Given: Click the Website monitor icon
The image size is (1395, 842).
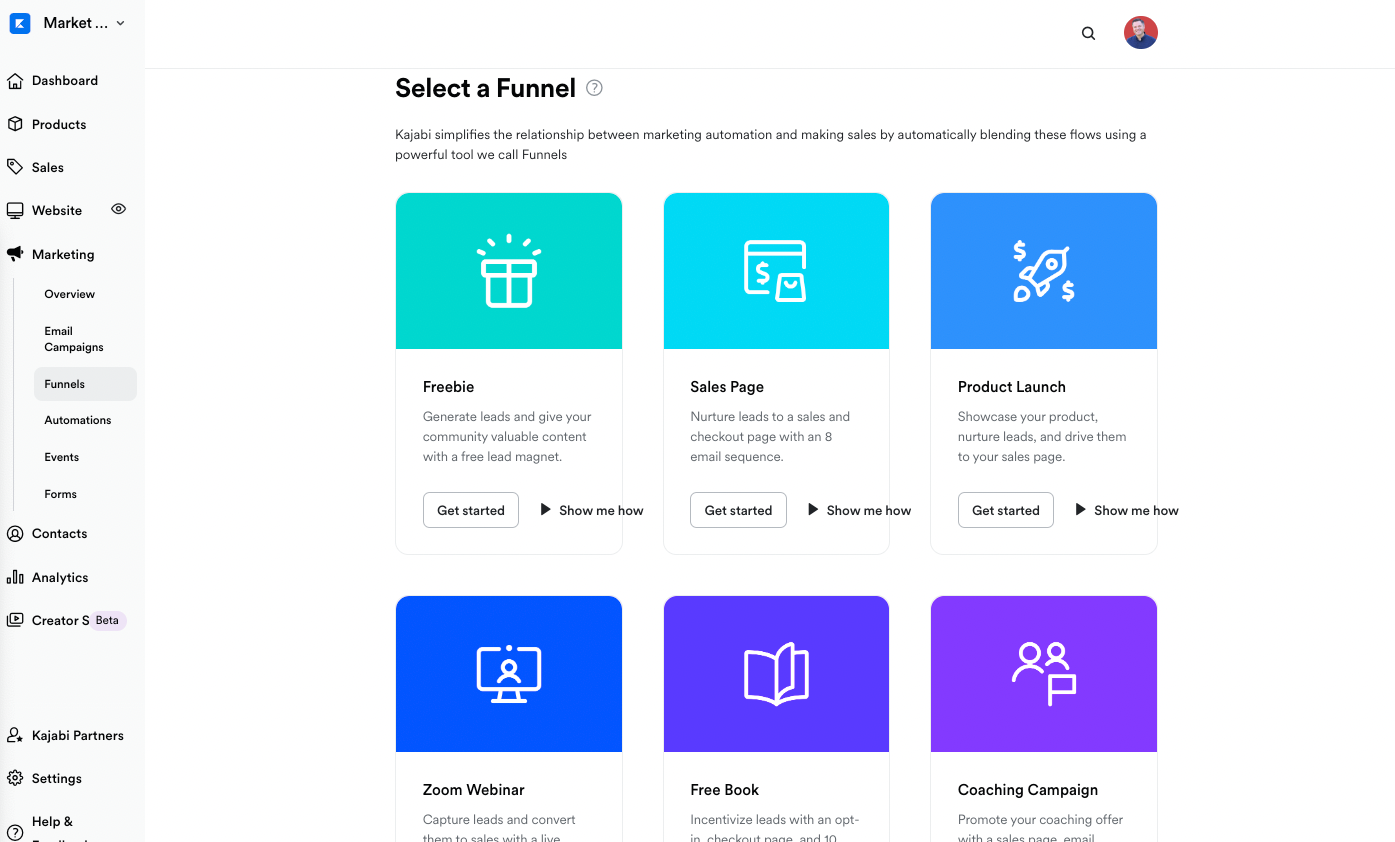Looking at the screenshot, I should [x=15, y=211].
